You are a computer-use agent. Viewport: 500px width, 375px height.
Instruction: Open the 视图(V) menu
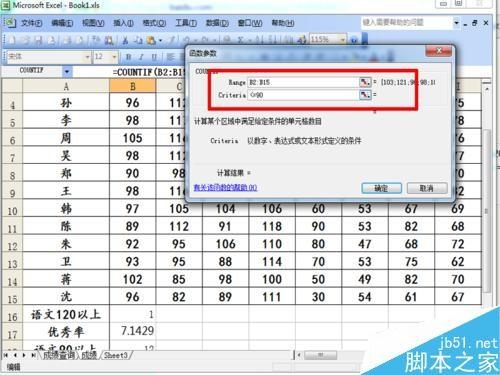tap(93, 23)
